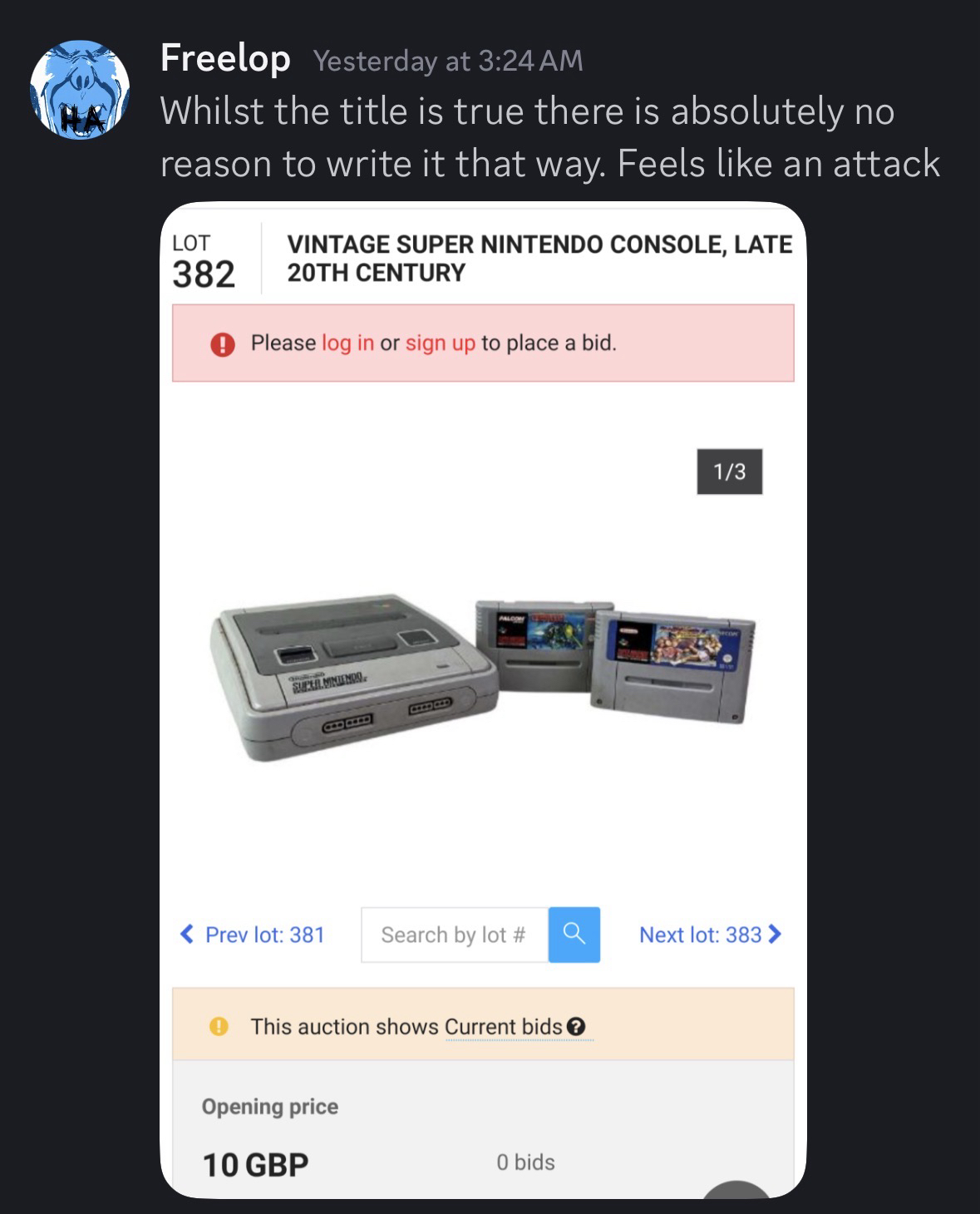
Task: Click the dark floating button at bottom right
Action: pos(736,1190)
